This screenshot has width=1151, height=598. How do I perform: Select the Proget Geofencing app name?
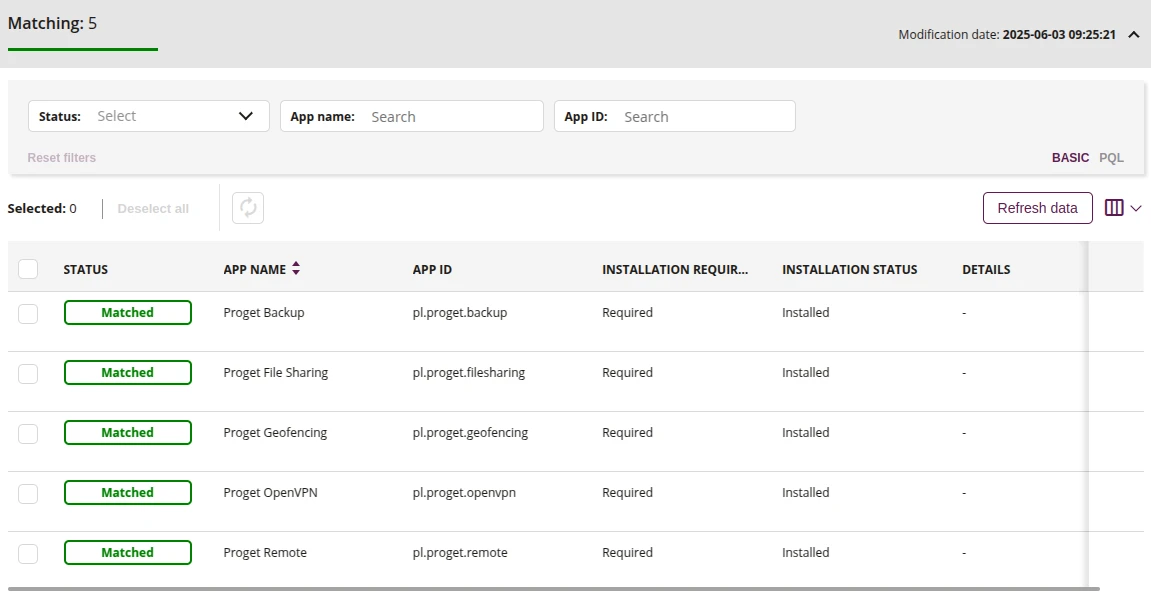point(275,433)
